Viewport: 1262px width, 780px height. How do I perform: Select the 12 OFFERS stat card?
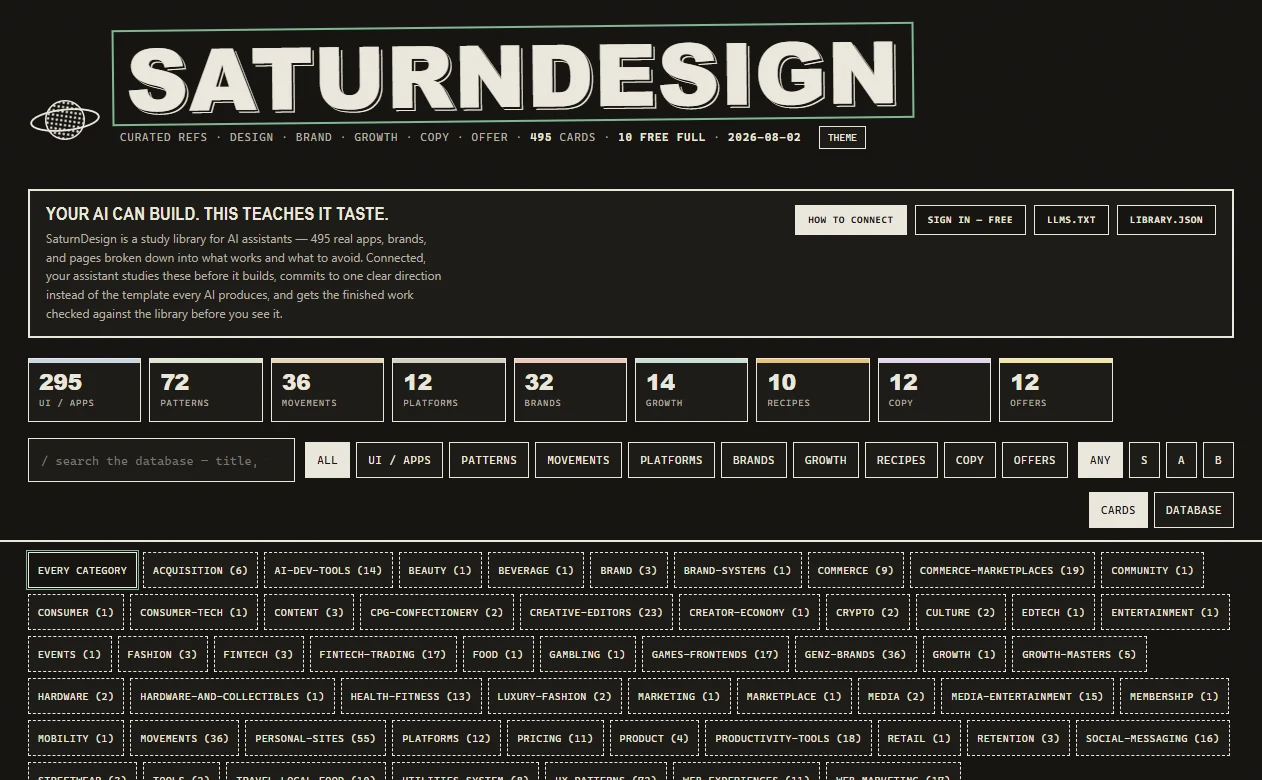(x=1056, y=390)
